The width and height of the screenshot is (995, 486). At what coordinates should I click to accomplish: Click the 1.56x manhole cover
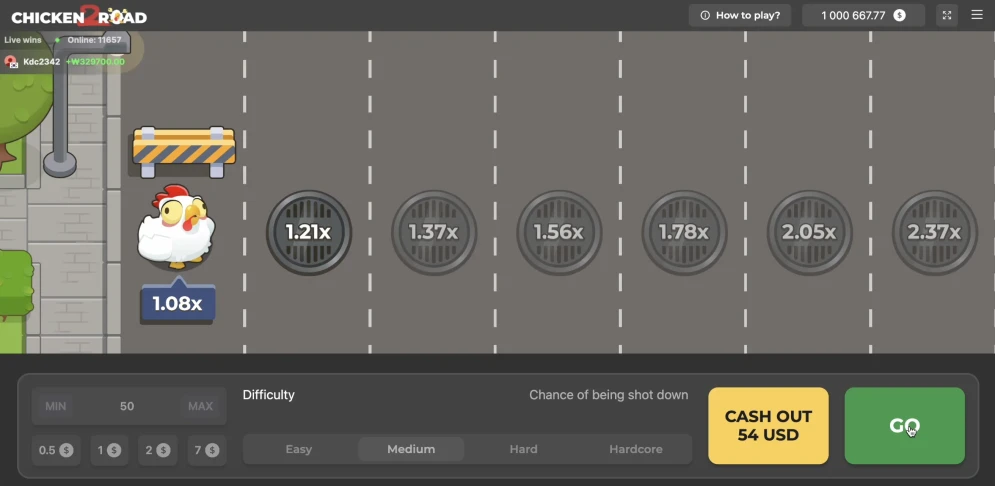[559, 232]
